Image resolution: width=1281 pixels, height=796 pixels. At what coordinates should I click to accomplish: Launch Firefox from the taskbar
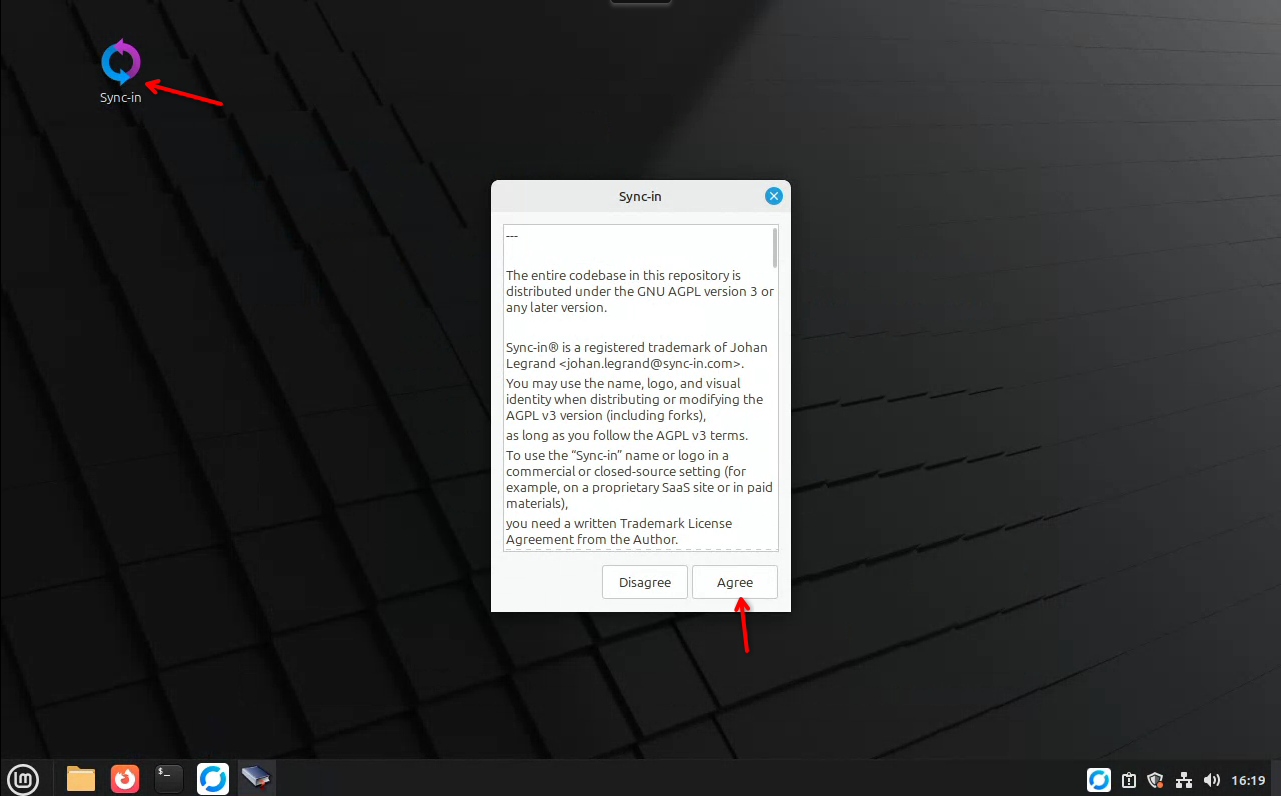[x=125, y=778]
